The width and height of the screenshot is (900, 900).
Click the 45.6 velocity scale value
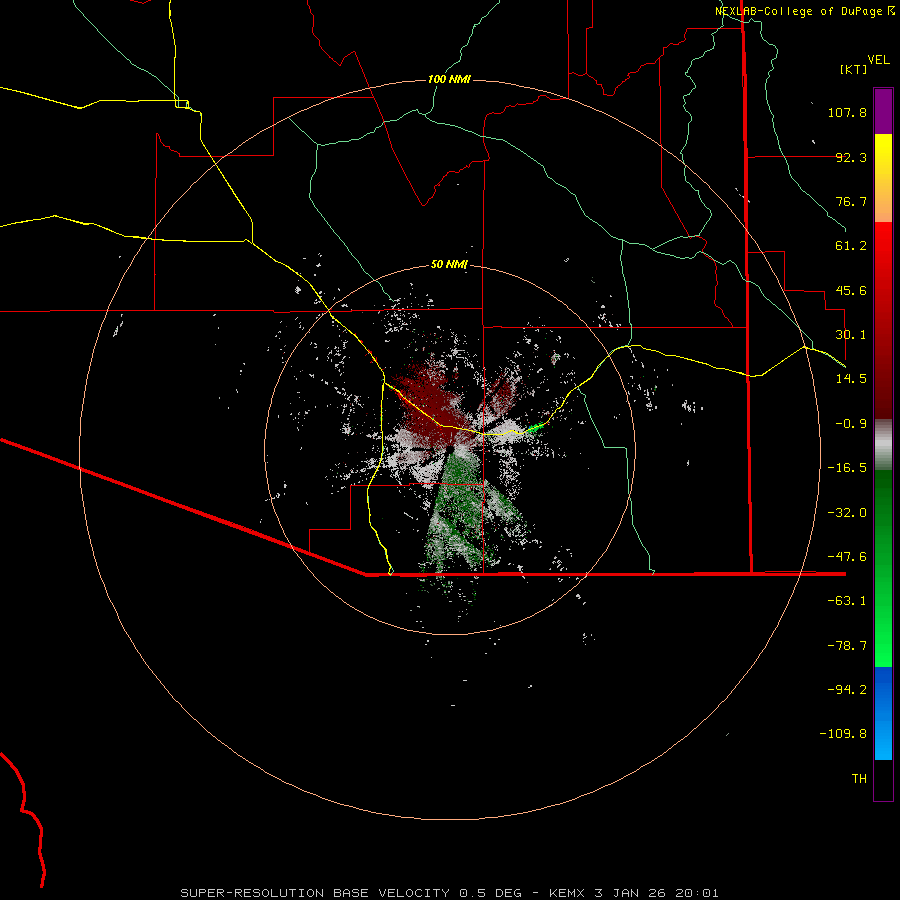click(x=851, y=290)
